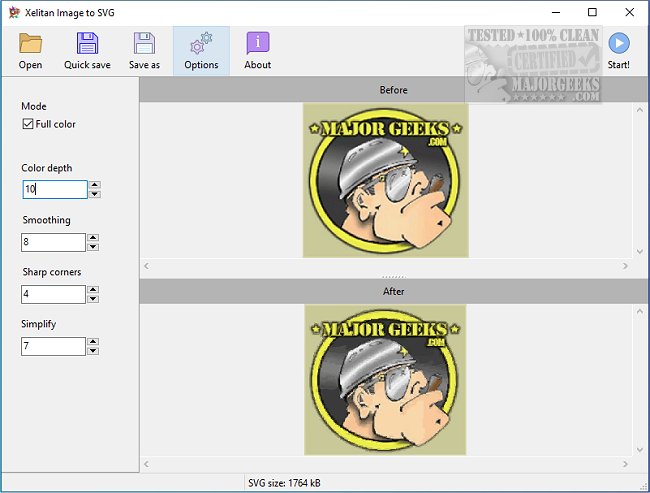Click the After preview image
The width and height of the screenshot is (650, 493).
pos(385,380)
